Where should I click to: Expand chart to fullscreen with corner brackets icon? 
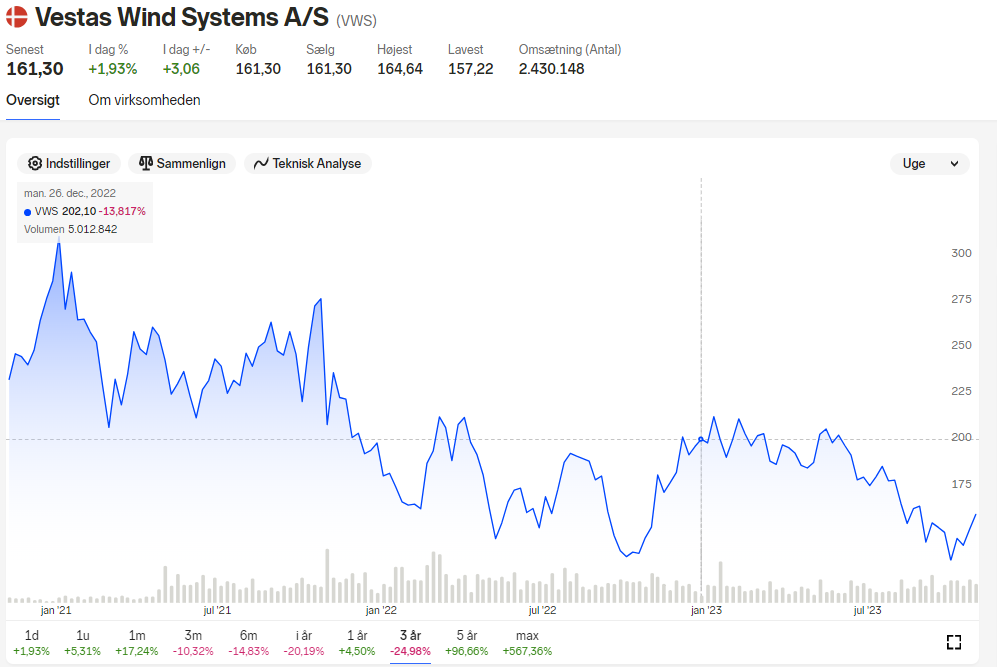point(953,642)
